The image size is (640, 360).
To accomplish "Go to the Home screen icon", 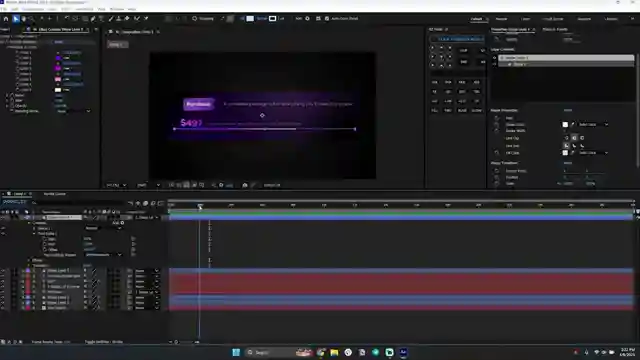I will point(6,19).
